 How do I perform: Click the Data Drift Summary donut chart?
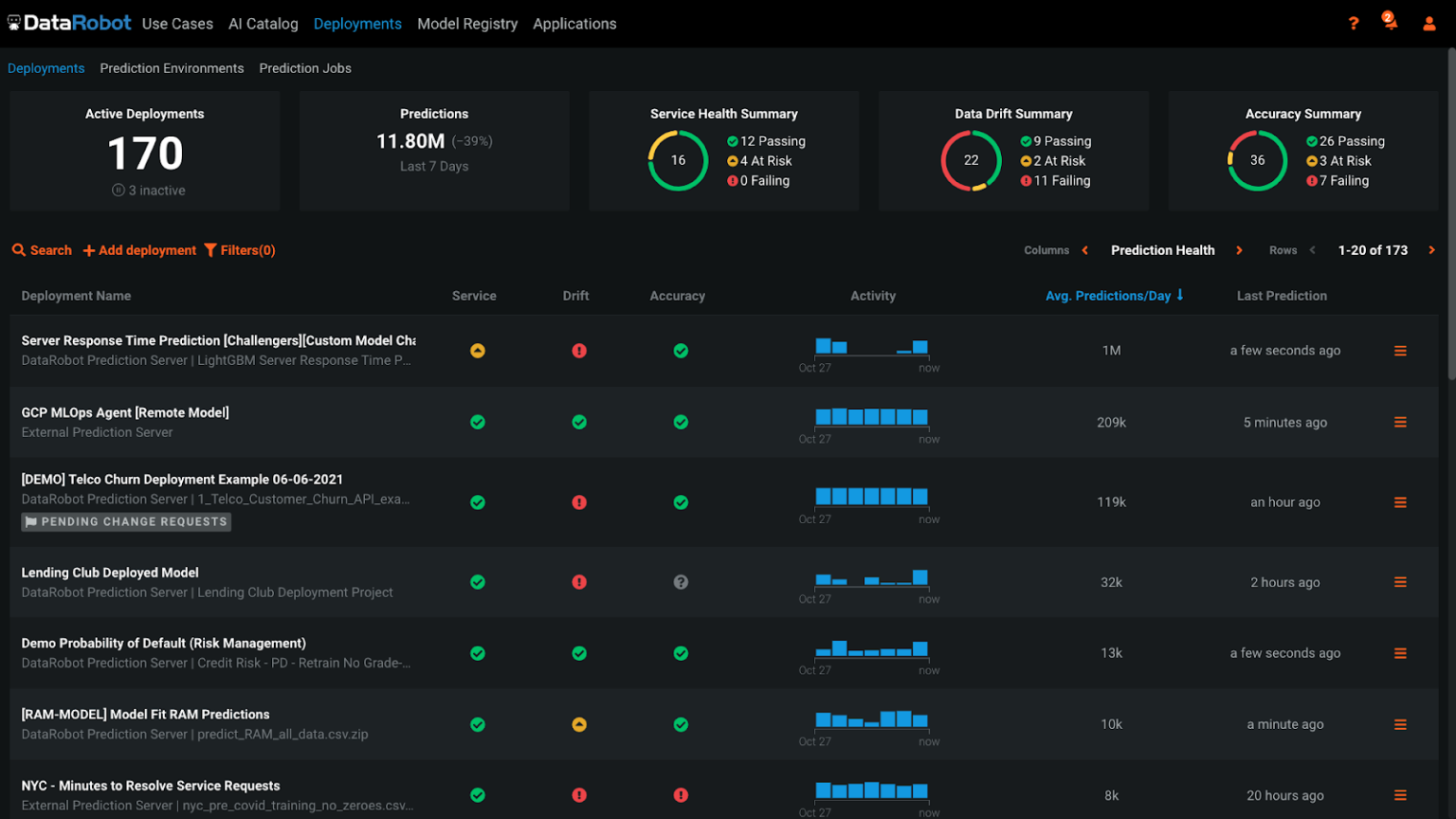coord(973,160)
